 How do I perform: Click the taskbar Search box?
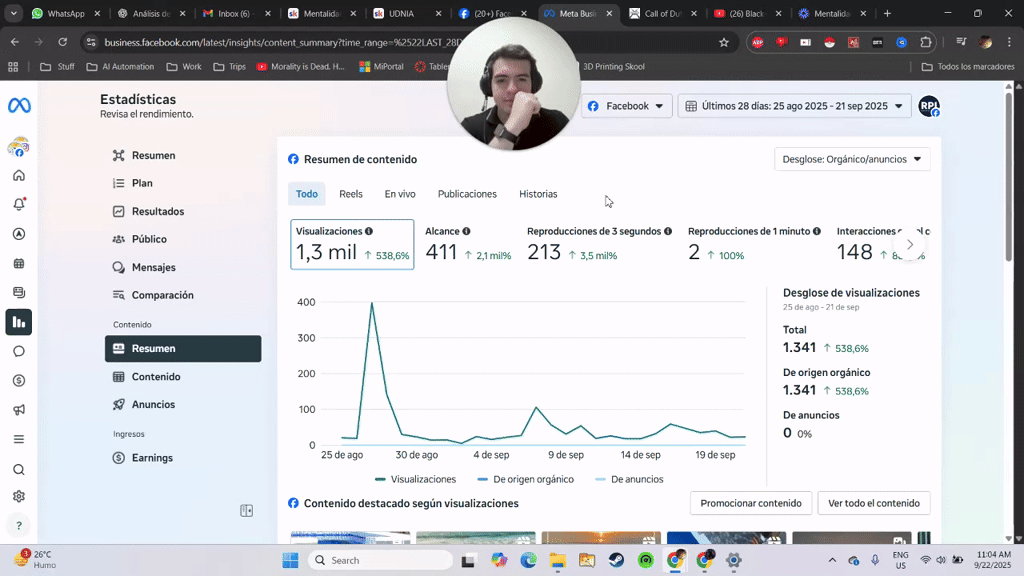click(380, 560)
